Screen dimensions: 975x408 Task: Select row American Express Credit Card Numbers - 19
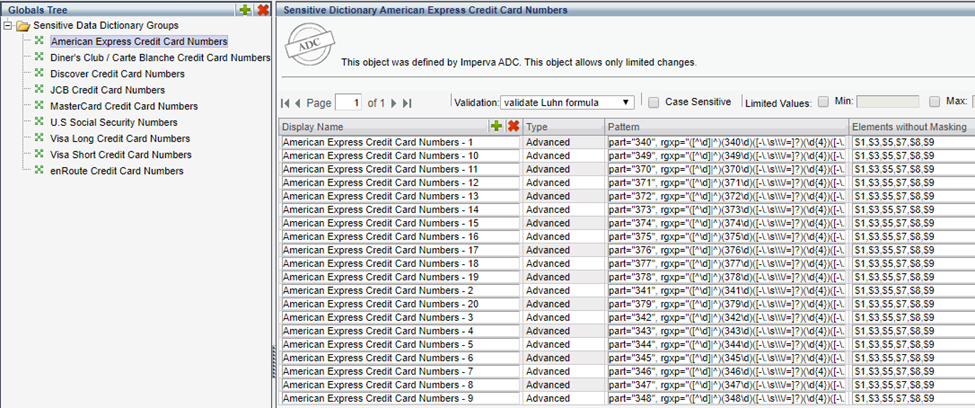[x=400, y=277]
